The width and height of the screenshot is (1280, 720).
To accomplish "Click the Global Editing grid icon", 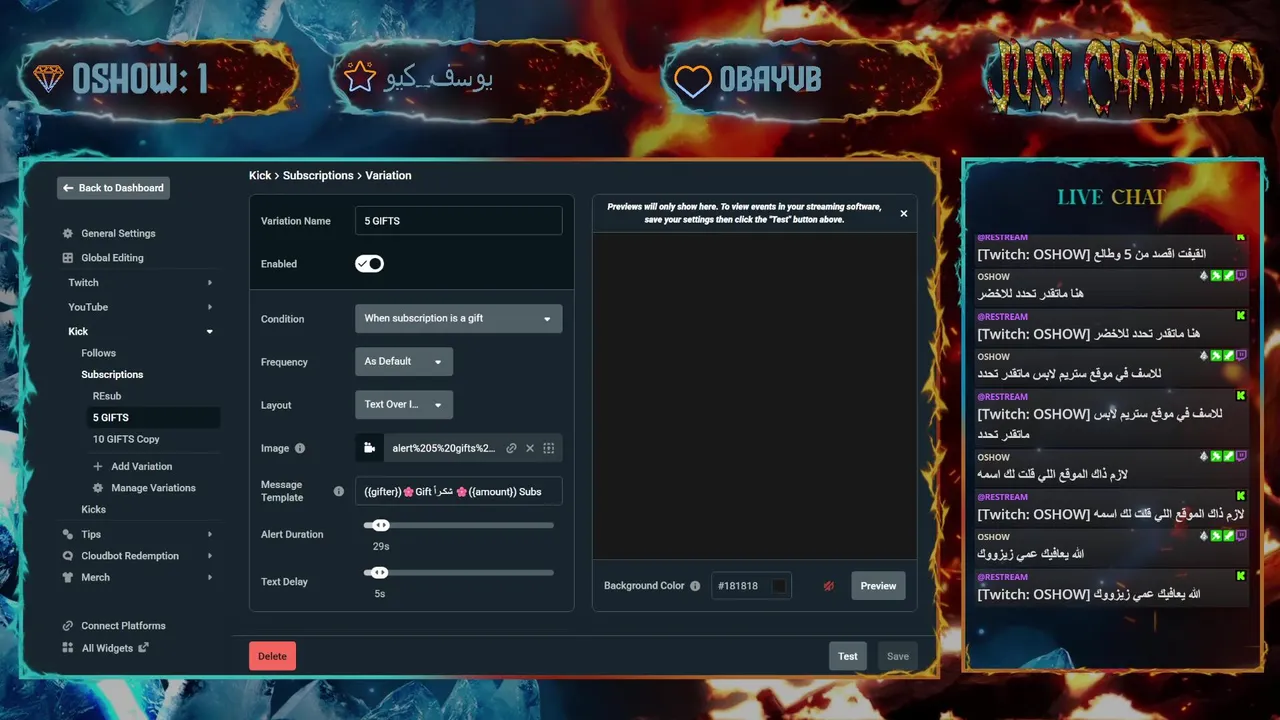I will pyautogui.click(x=68, y=258).
